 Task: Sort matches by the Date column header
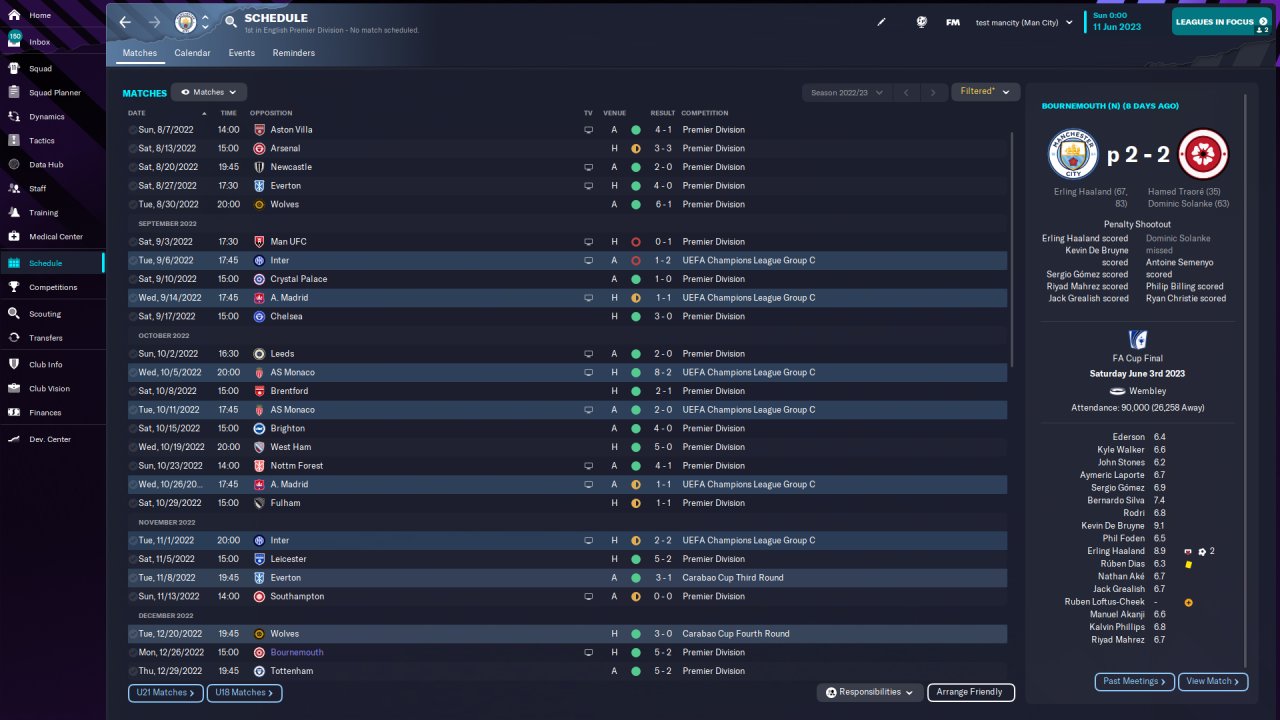coord(137,113)
